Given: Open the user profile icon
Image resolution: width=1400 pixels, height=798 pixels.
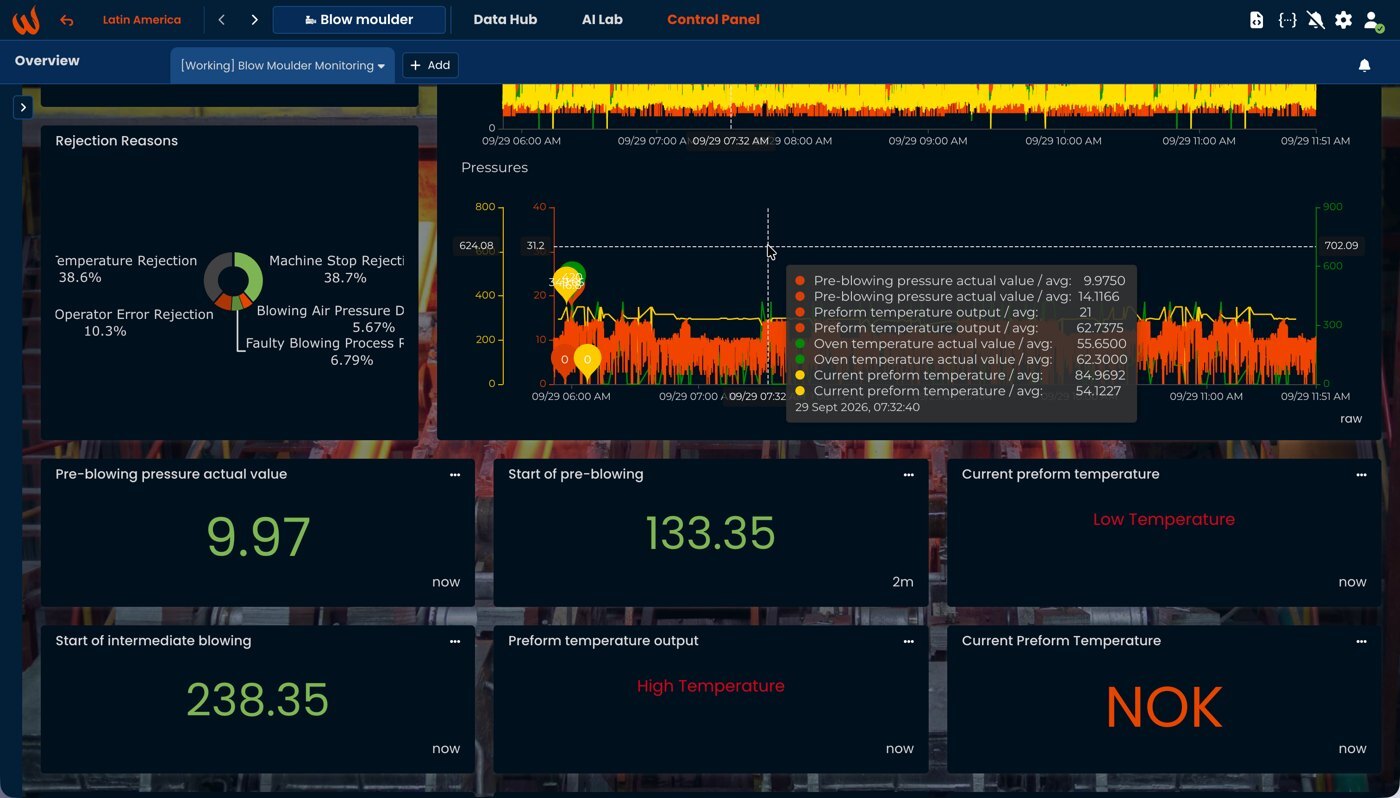Looking at the screenshot, I should tap(1373, 21).
